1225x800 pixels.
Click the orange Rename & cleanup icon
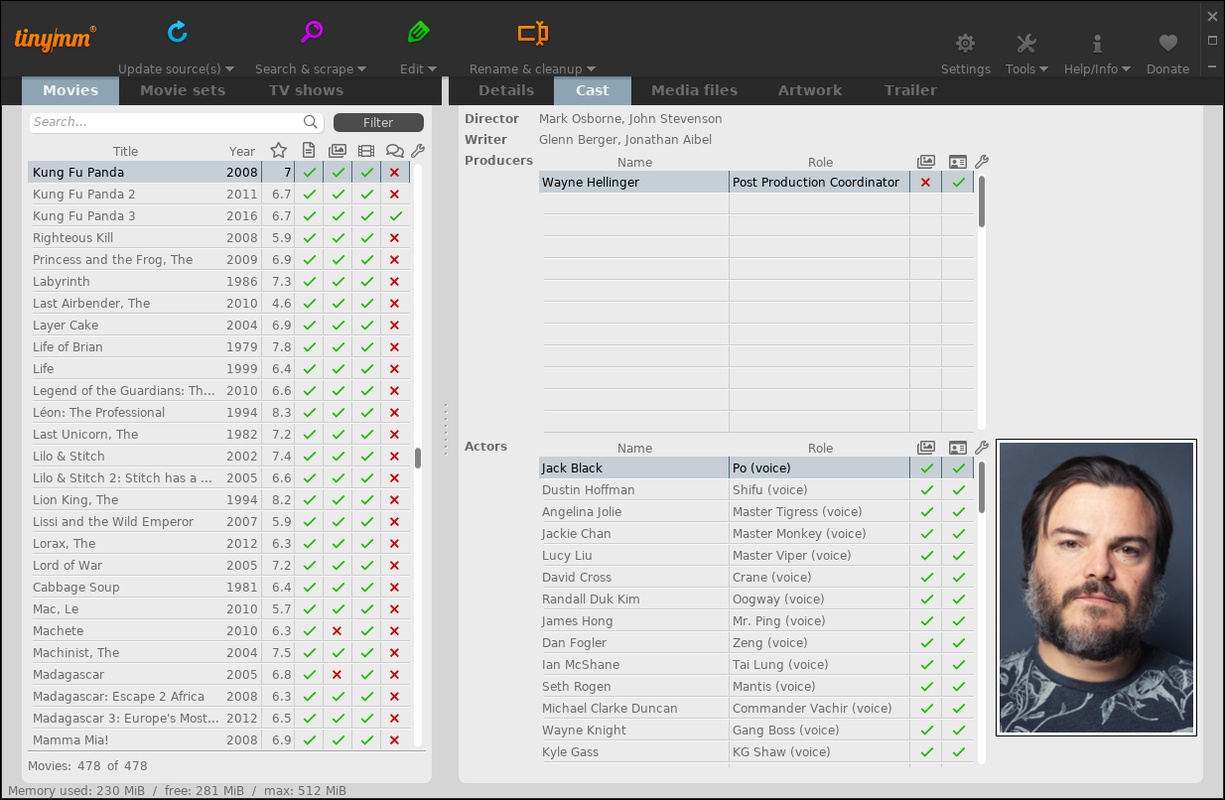532,33
